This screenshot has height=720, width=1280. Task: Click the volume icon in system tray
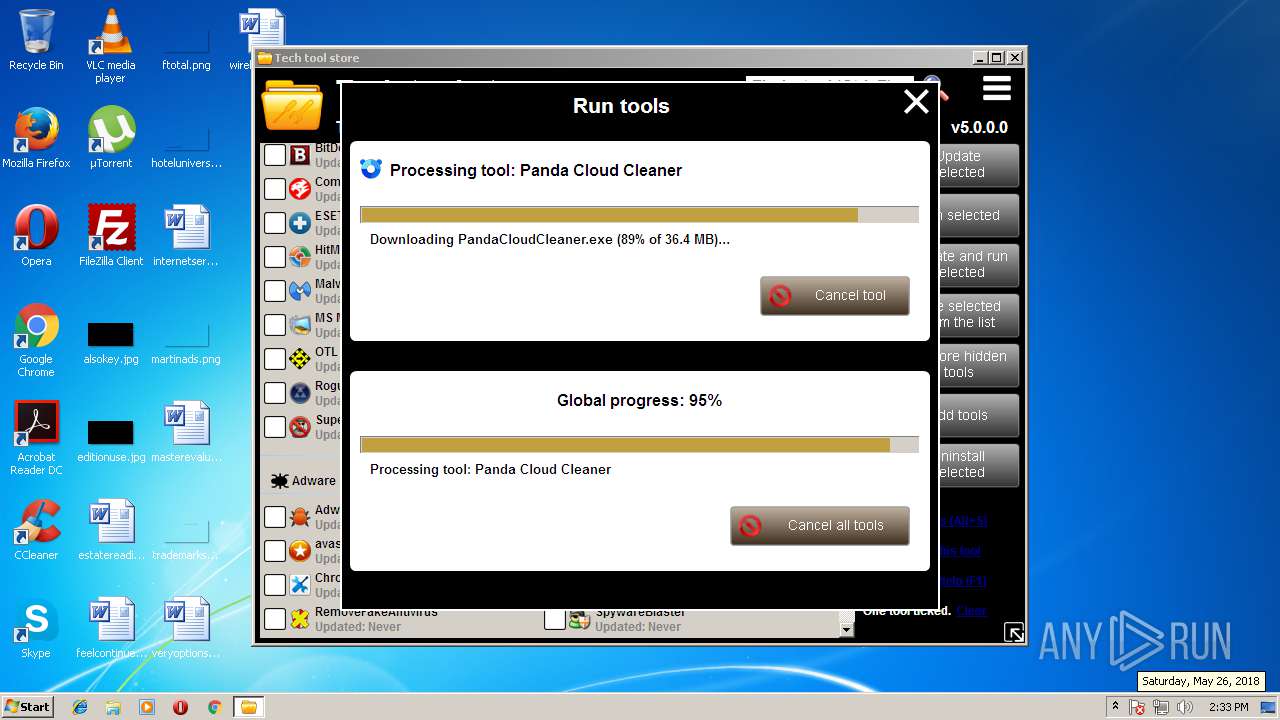tap(1184, 707)
